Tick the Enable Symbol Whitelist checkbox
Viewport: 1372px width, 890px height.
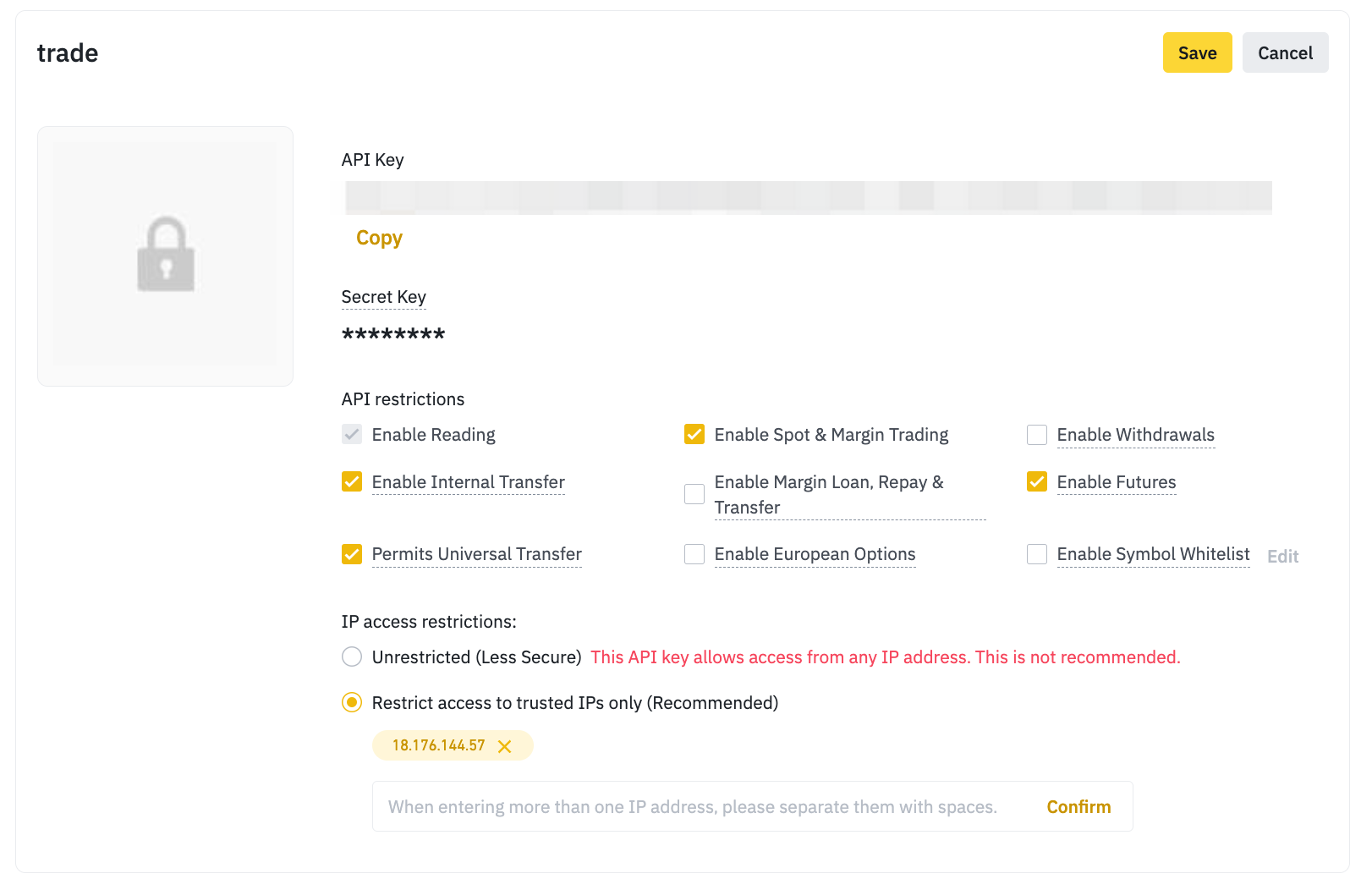pos(1037,554)
